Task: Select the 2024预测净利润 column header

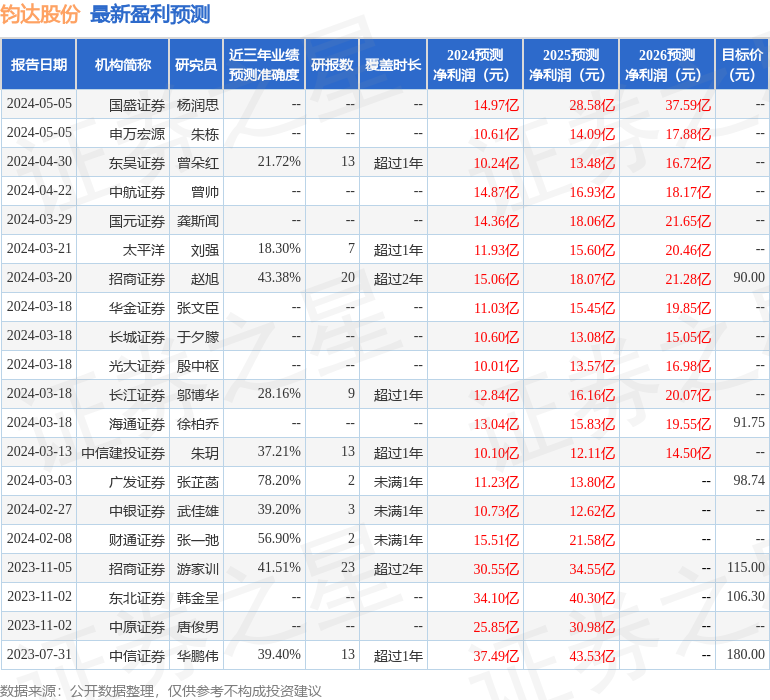Action: (475, 64)
